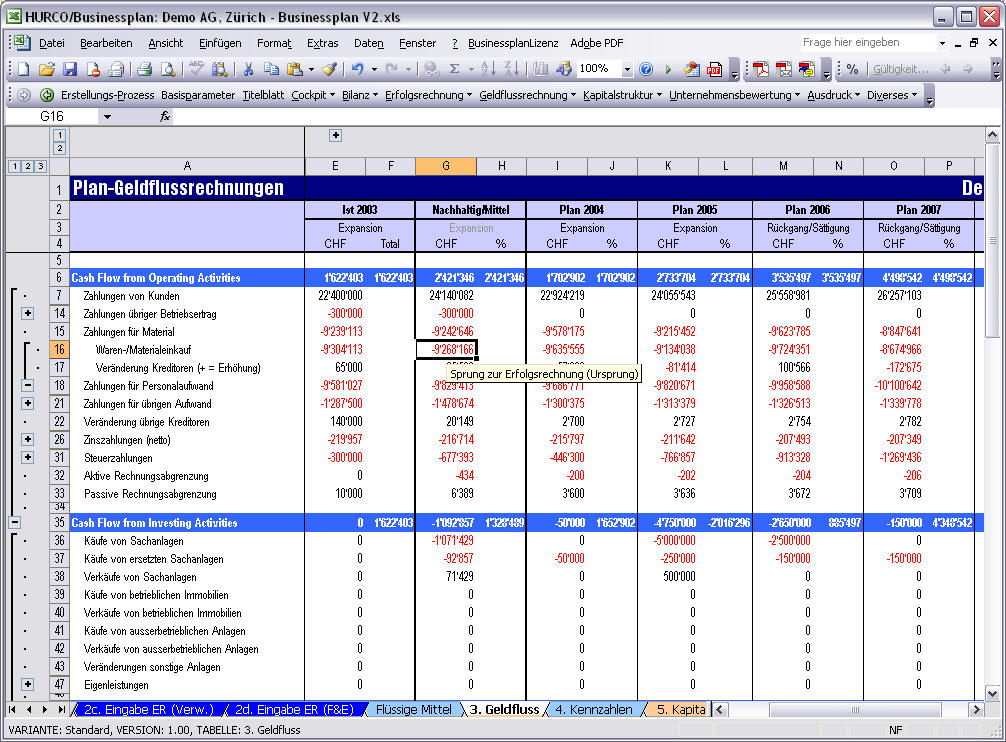This screenshot has height=742, width=1006.
Task: Open the Ausdruck dropdown menu
Action: [833, 95]
